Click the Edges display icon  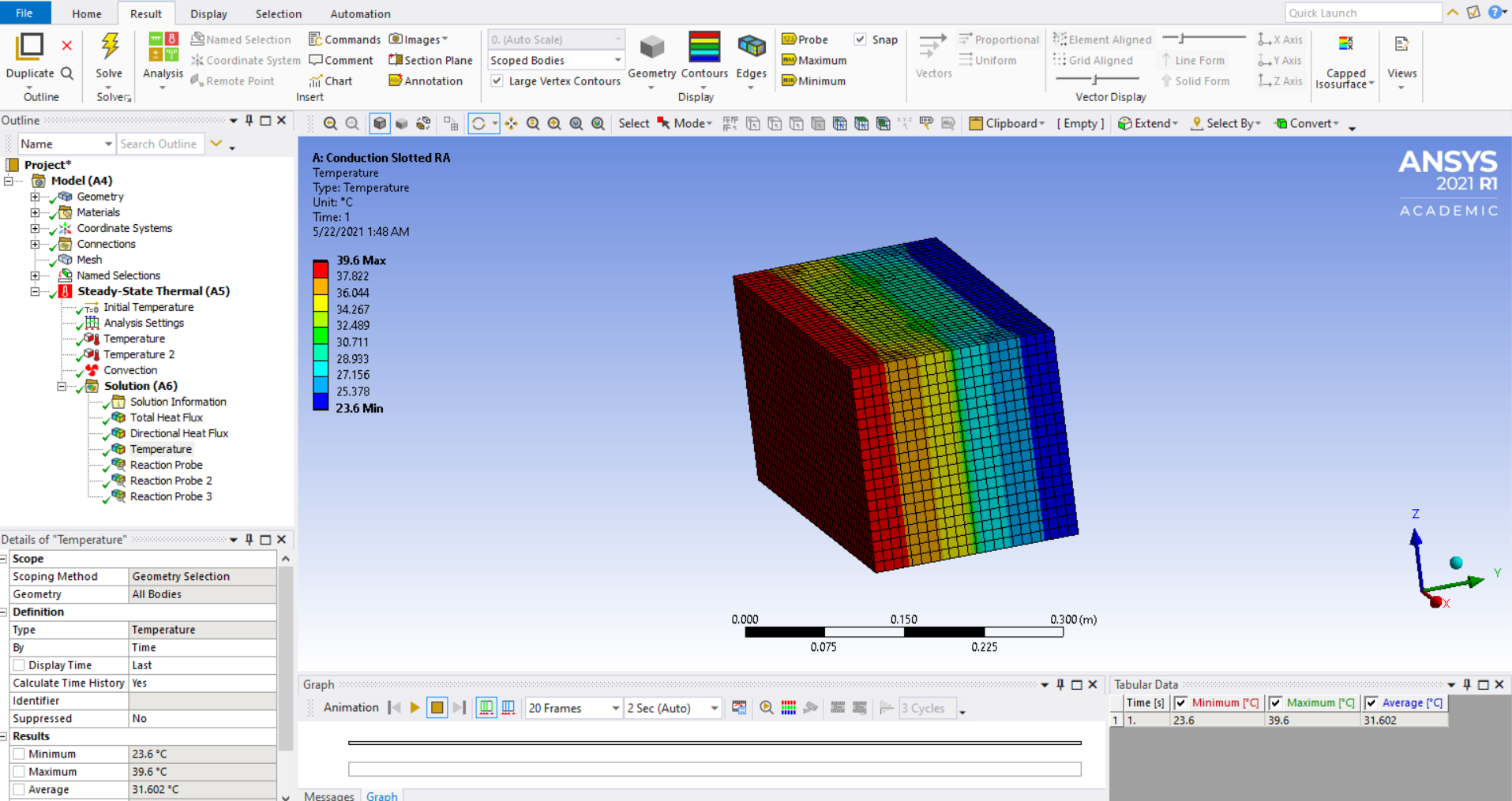pos(751,47)
